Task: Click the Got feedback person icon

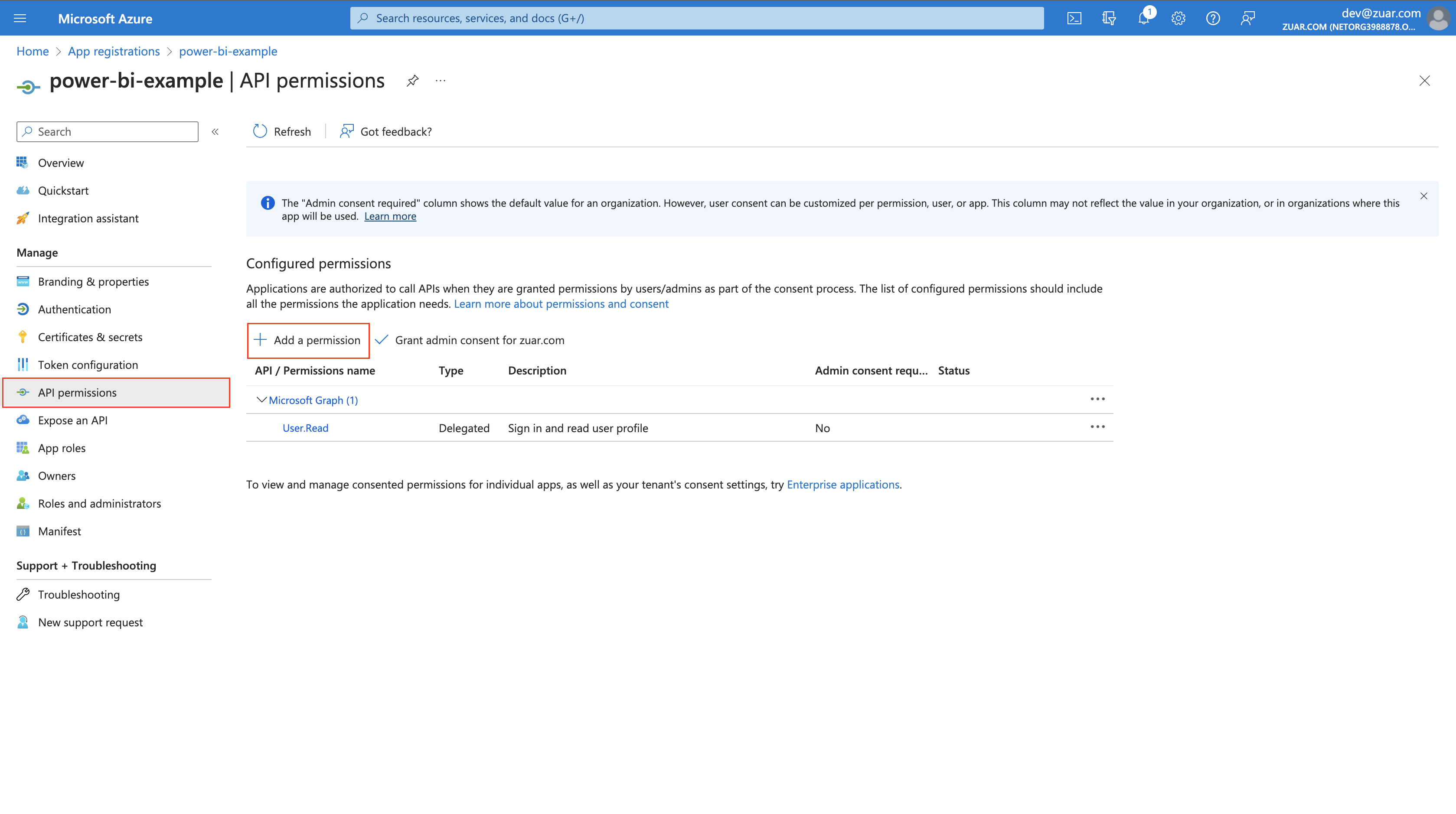Action: click(346, 131)
